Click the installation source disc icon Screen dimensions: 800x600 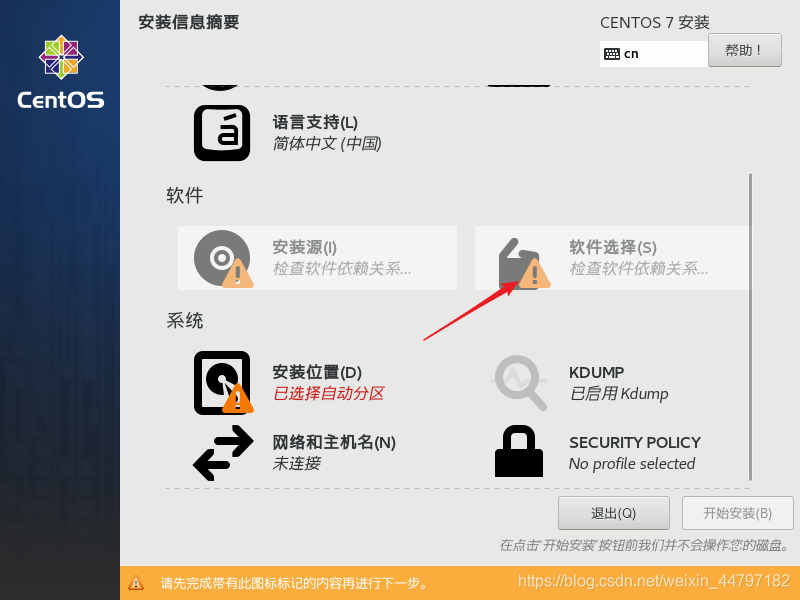click(223, 259)
